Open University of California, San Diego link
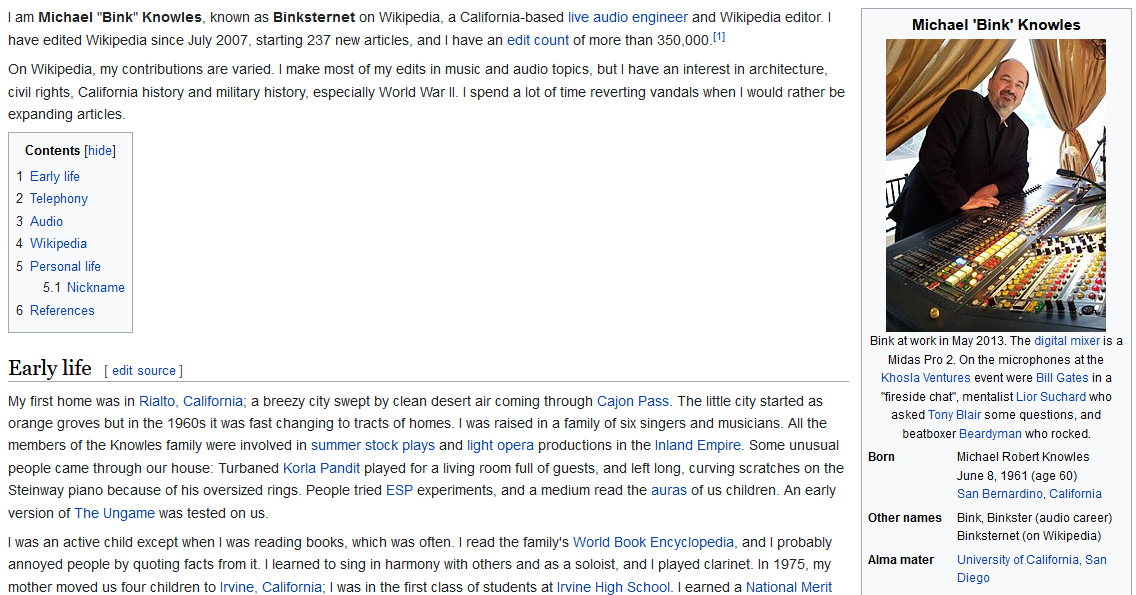 click(x=1031, y=569)
